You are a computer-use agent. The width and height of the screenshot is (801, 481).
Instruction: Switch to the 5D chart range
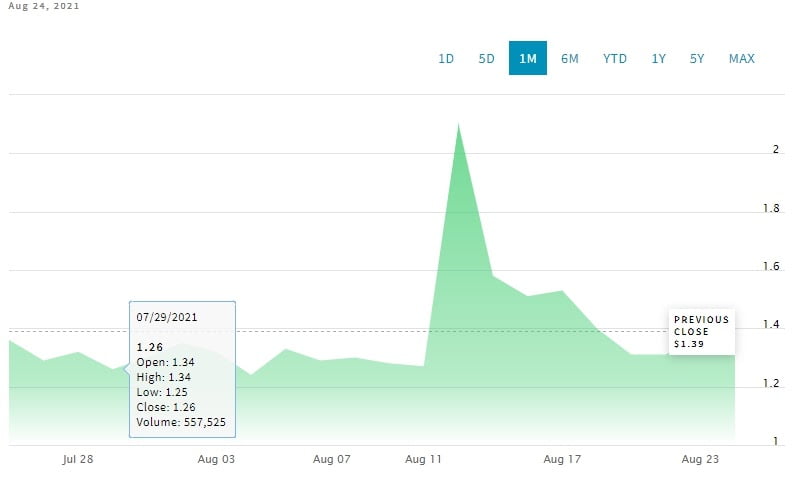pos(486,58)
